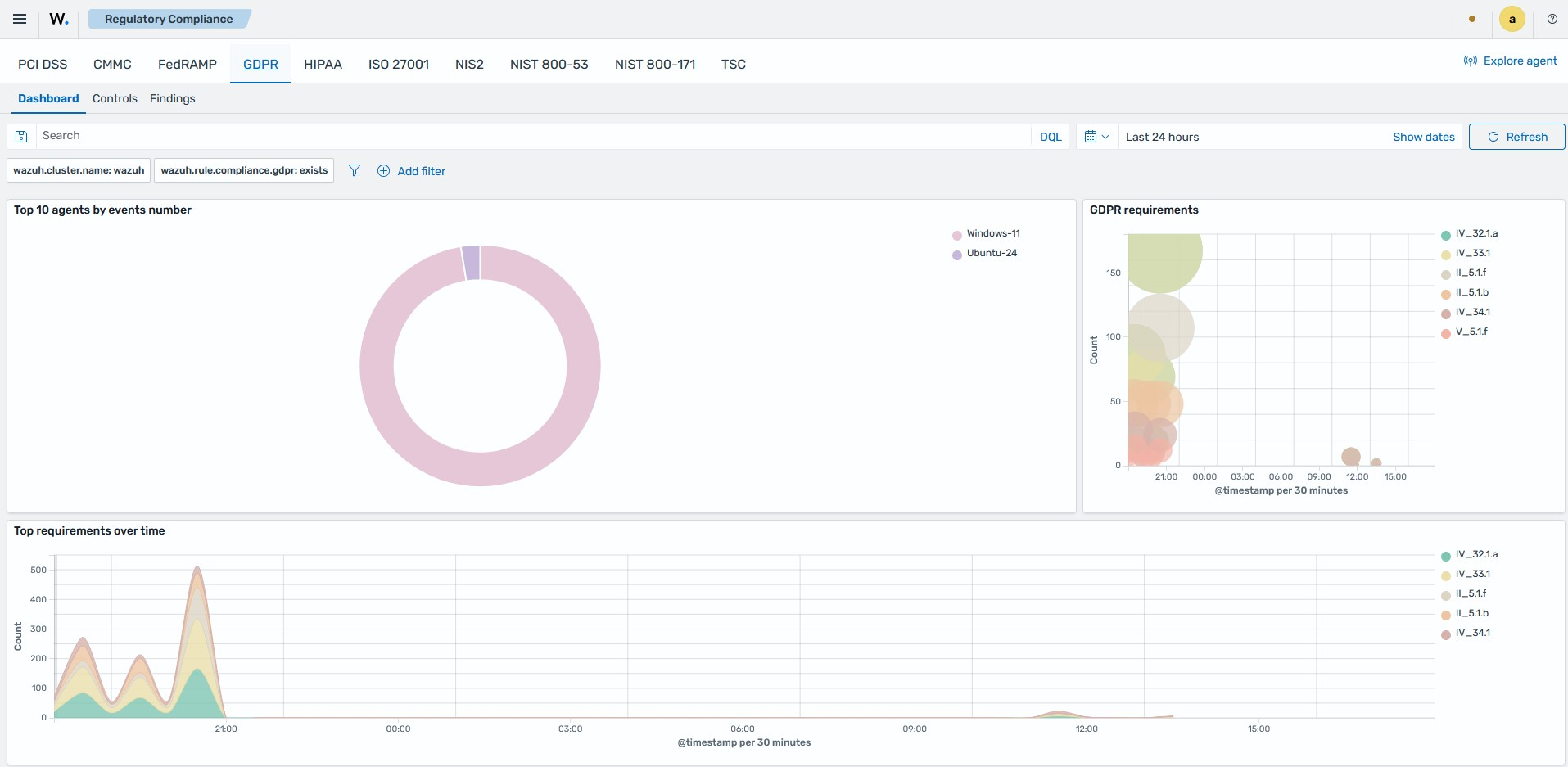
Task: Click into the Search query field
Action: [533, 136]
